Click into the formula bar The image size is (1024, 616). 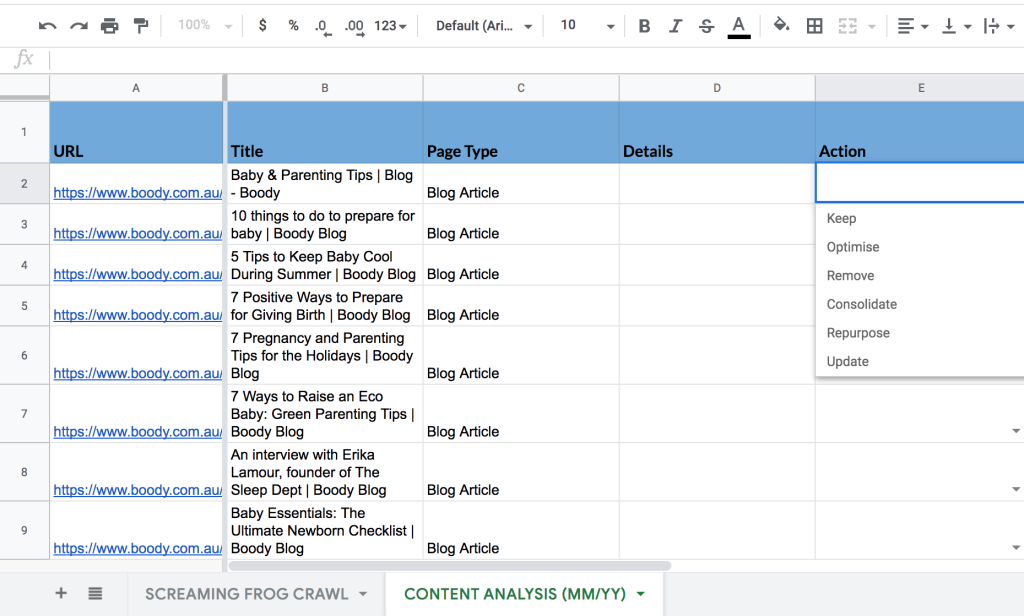[536, 59]
